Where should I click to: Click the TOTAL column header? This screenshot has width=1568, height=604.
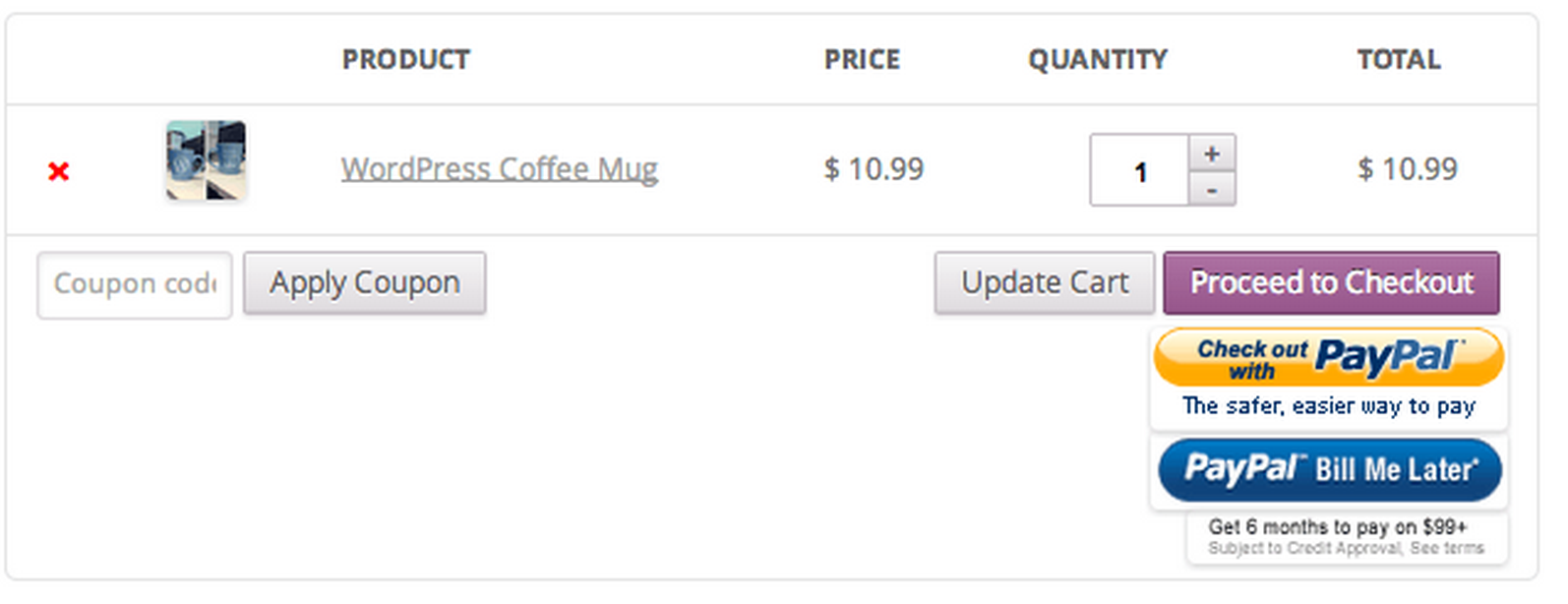click(1399, 60)
